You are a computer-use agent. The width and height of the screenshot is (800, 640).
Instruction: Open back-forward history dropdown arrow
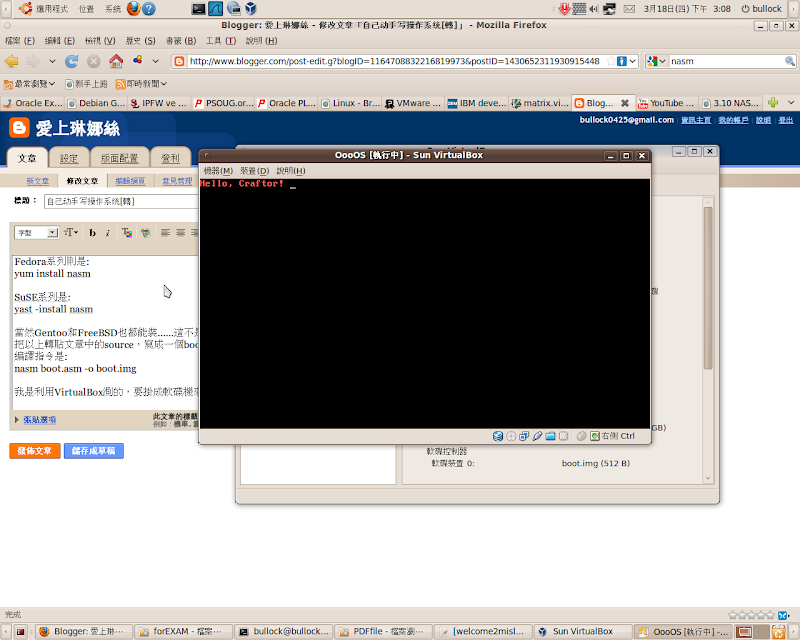pyautogui.click(x=52, y=61)
